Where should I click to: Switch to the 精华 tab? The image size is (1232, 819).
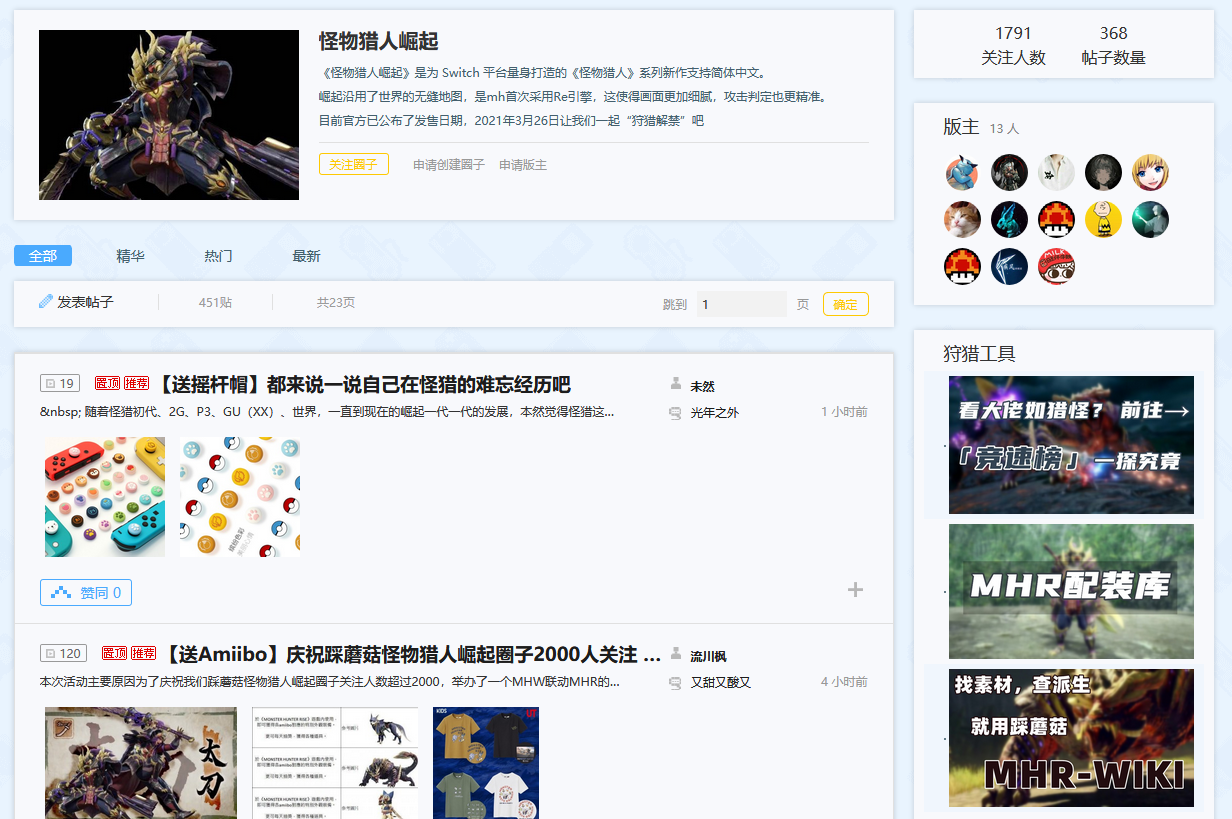tap(130, 256)
